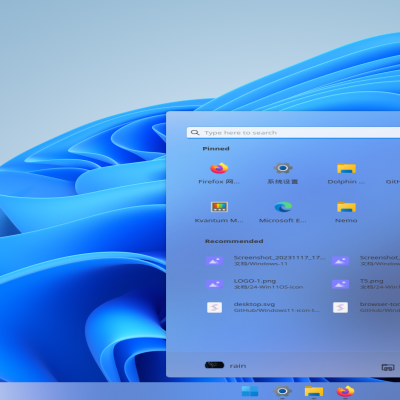Open system settings gear in taskbar

click(x=282, y=391)
